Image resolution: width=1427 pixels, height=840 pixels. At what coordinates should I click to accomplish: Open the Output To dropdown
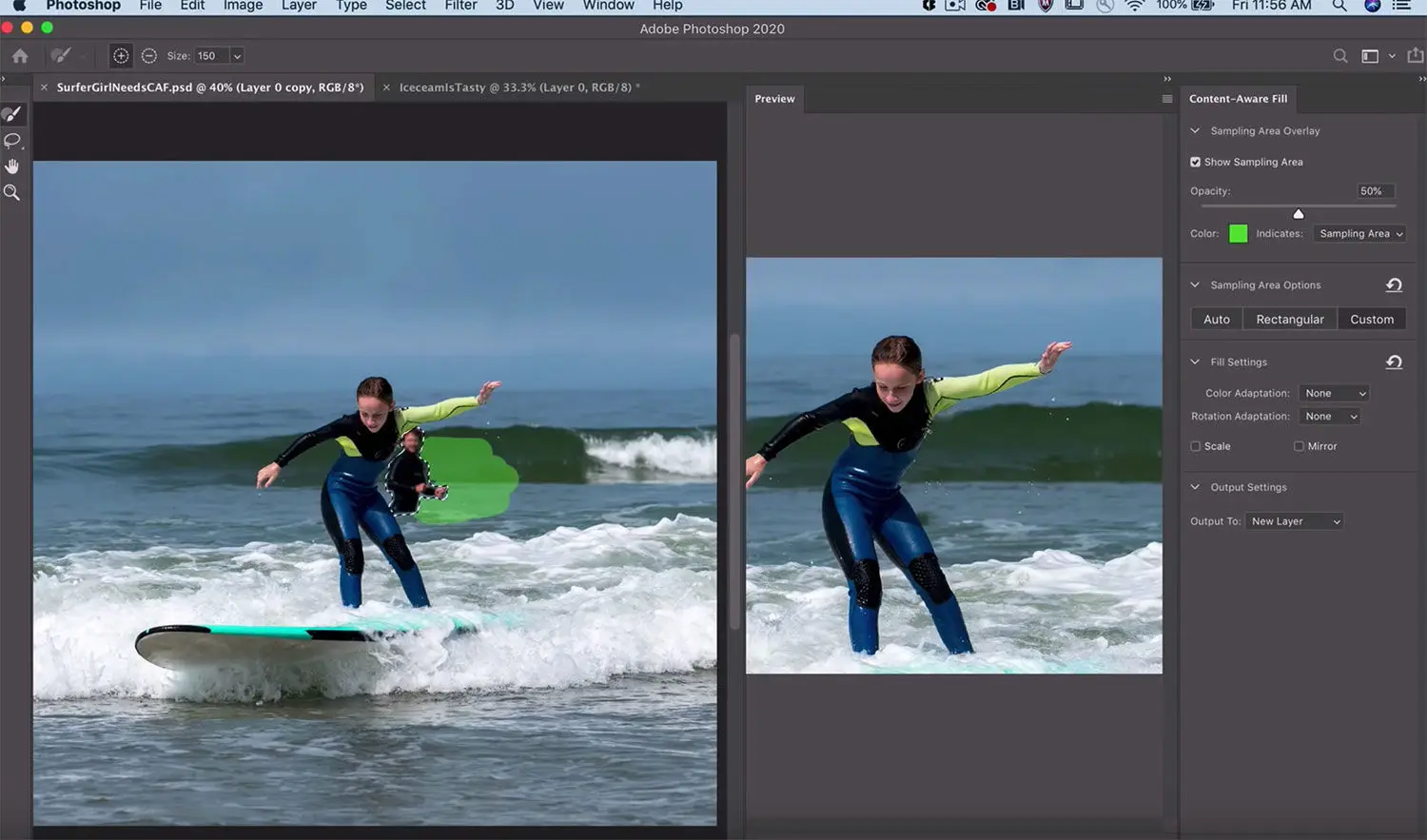point(1293,520)
